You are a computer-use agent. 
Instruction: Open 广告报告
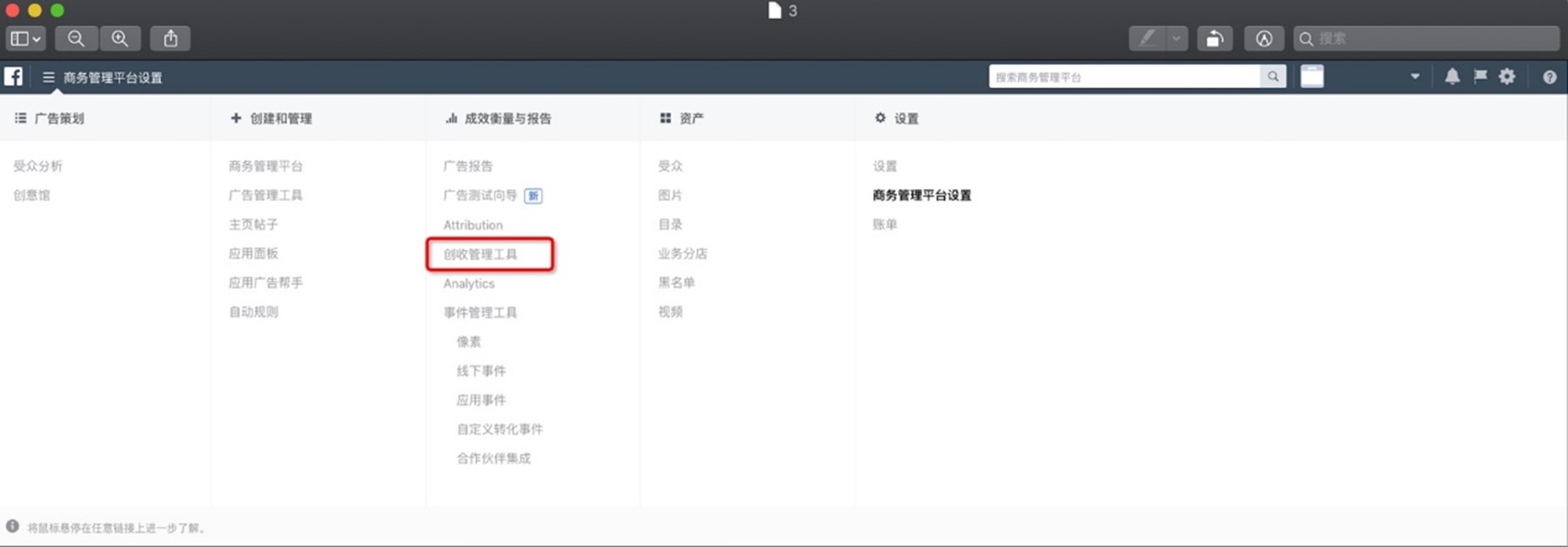[467, 166]
